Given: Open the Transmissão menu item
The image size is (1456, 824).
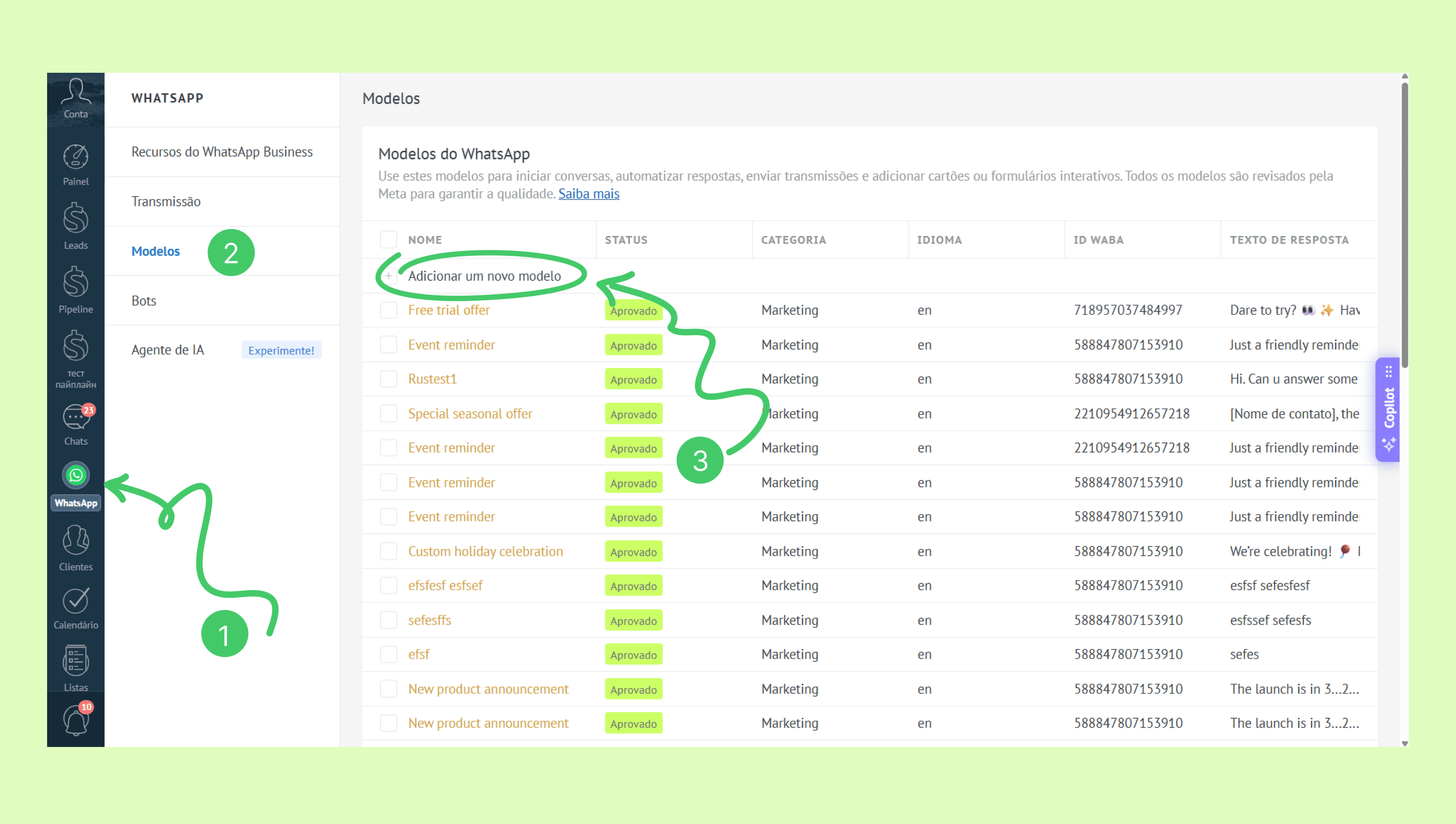Looking at the screenshot, I should [x=166, y=202].
